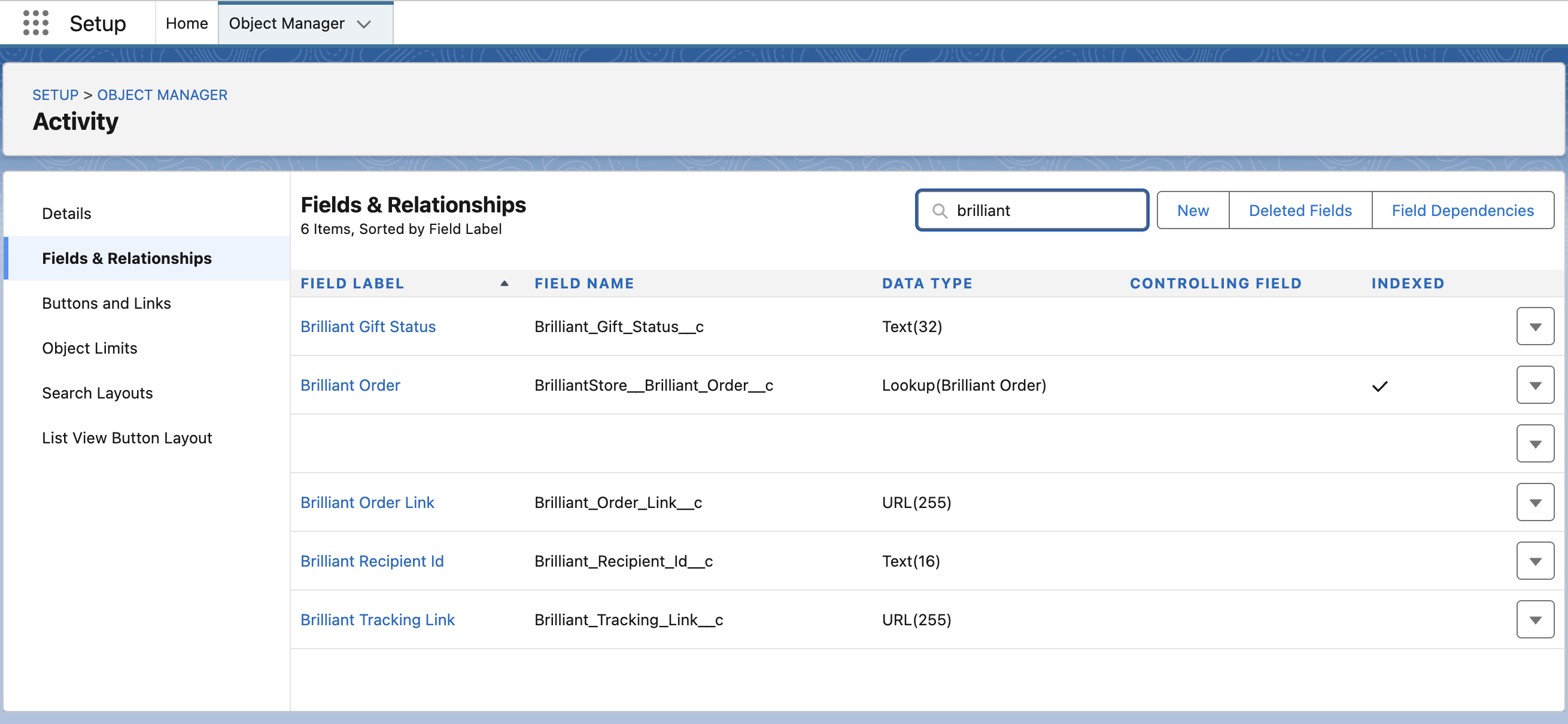Open Field Dependencies
Viewport: 1568px width, 724px height.
[x=1462, y=211]
